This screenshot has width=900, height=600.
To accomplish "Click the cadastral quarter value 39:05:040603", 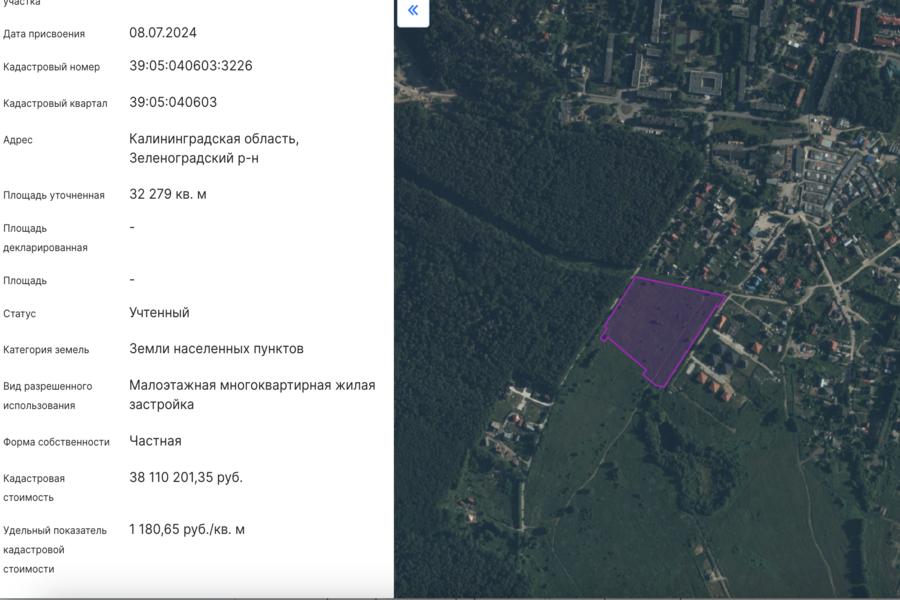I will point(173,102).
